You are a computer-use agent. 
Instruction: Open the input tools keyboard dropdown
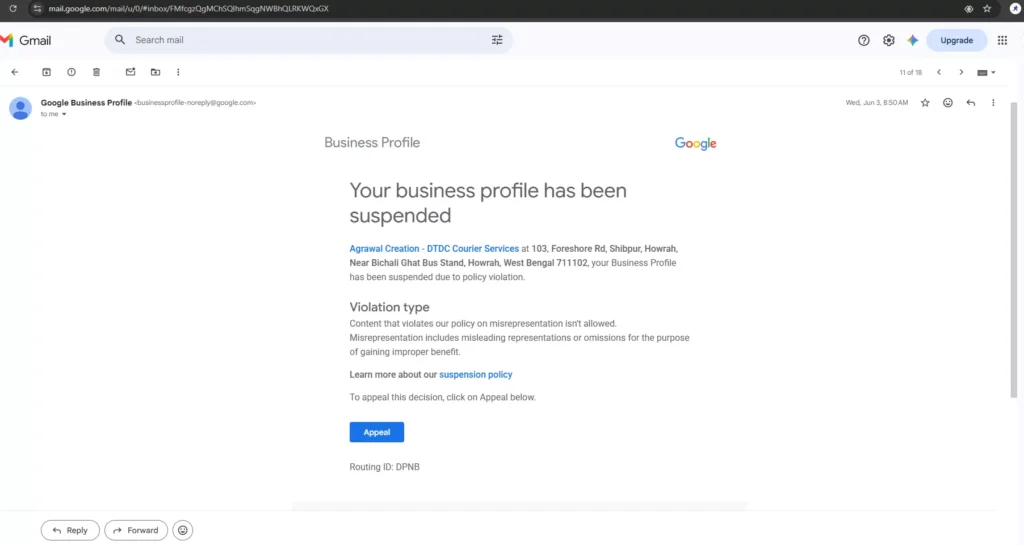tap(986, 72)
